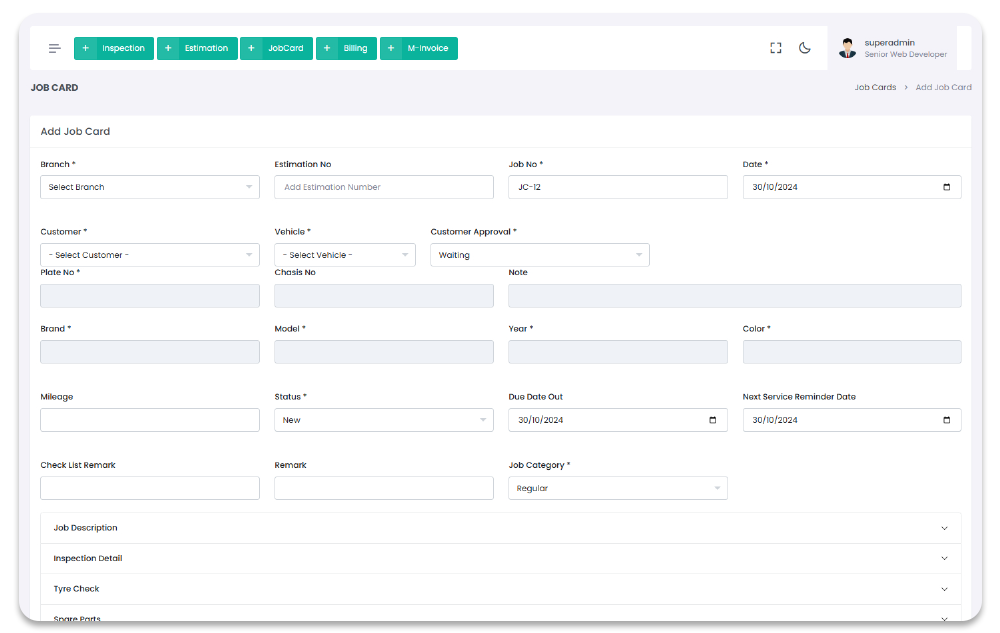The height and width of the screenshot is (633, 1000).
Task: Open the Billing shortcut button
Action: coord(346,48)
